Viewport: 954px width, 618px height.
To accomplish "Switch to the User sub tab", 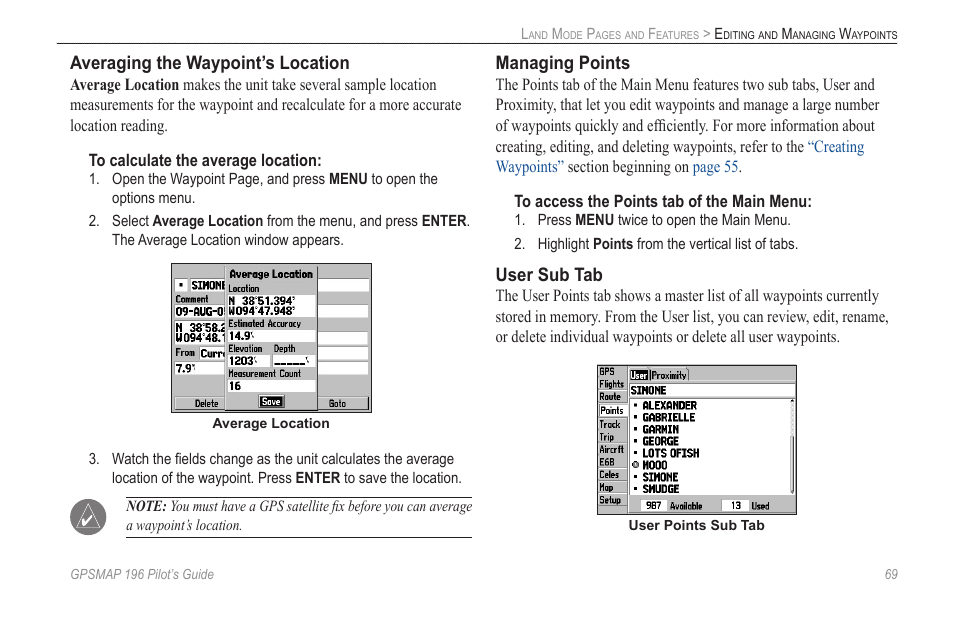I will (639, 375).
